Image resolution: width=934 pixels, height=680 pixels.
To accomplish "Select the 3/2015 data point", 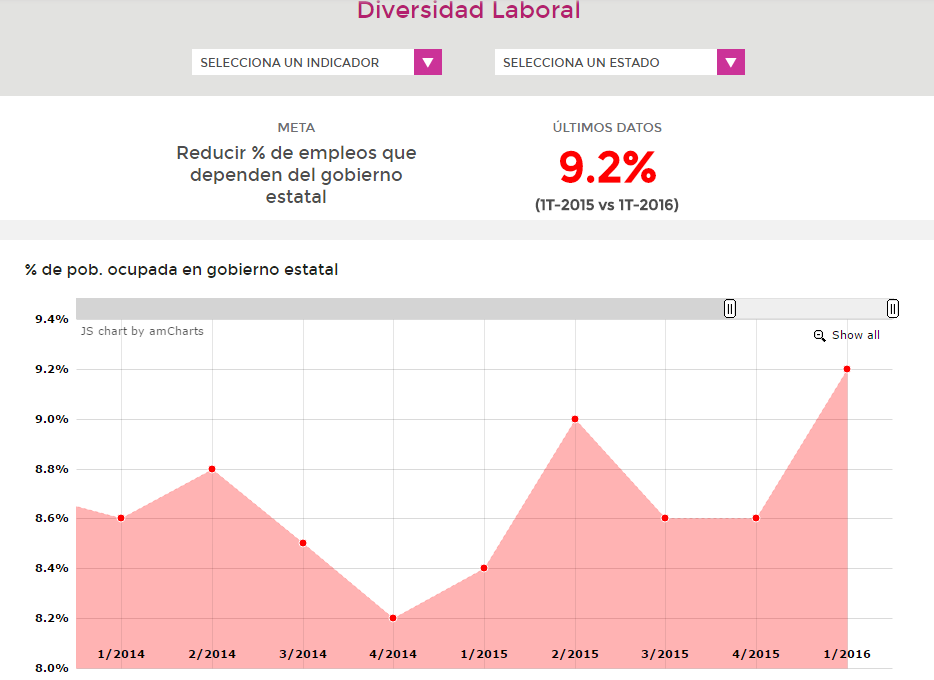I will pyautogui.click(x=665, y=518).
